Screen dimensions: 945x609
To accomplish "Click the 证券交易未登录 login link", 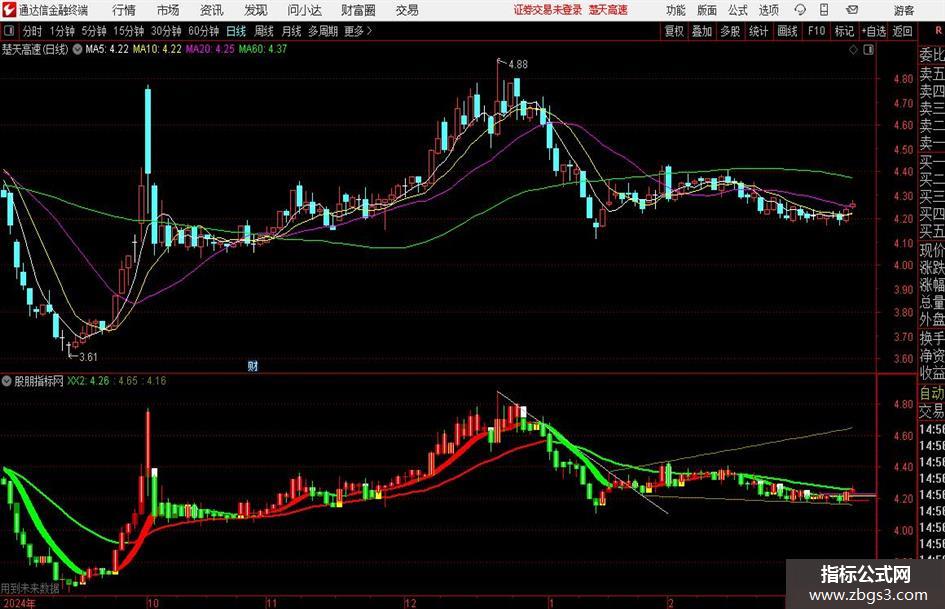I will pos(548,10).
